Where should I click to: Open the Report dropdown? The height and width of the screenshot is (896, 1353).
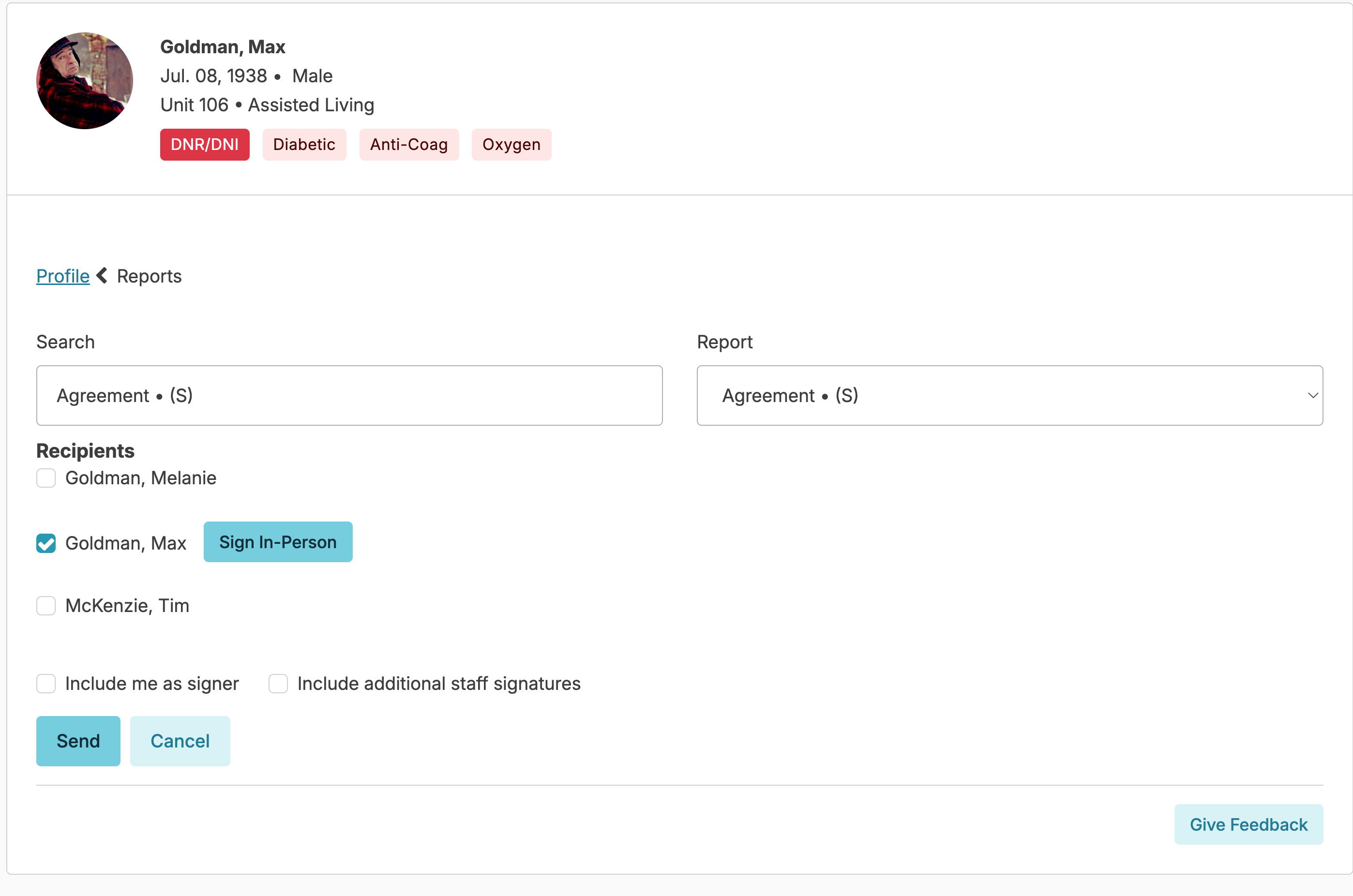click(x=1008, y=395)
